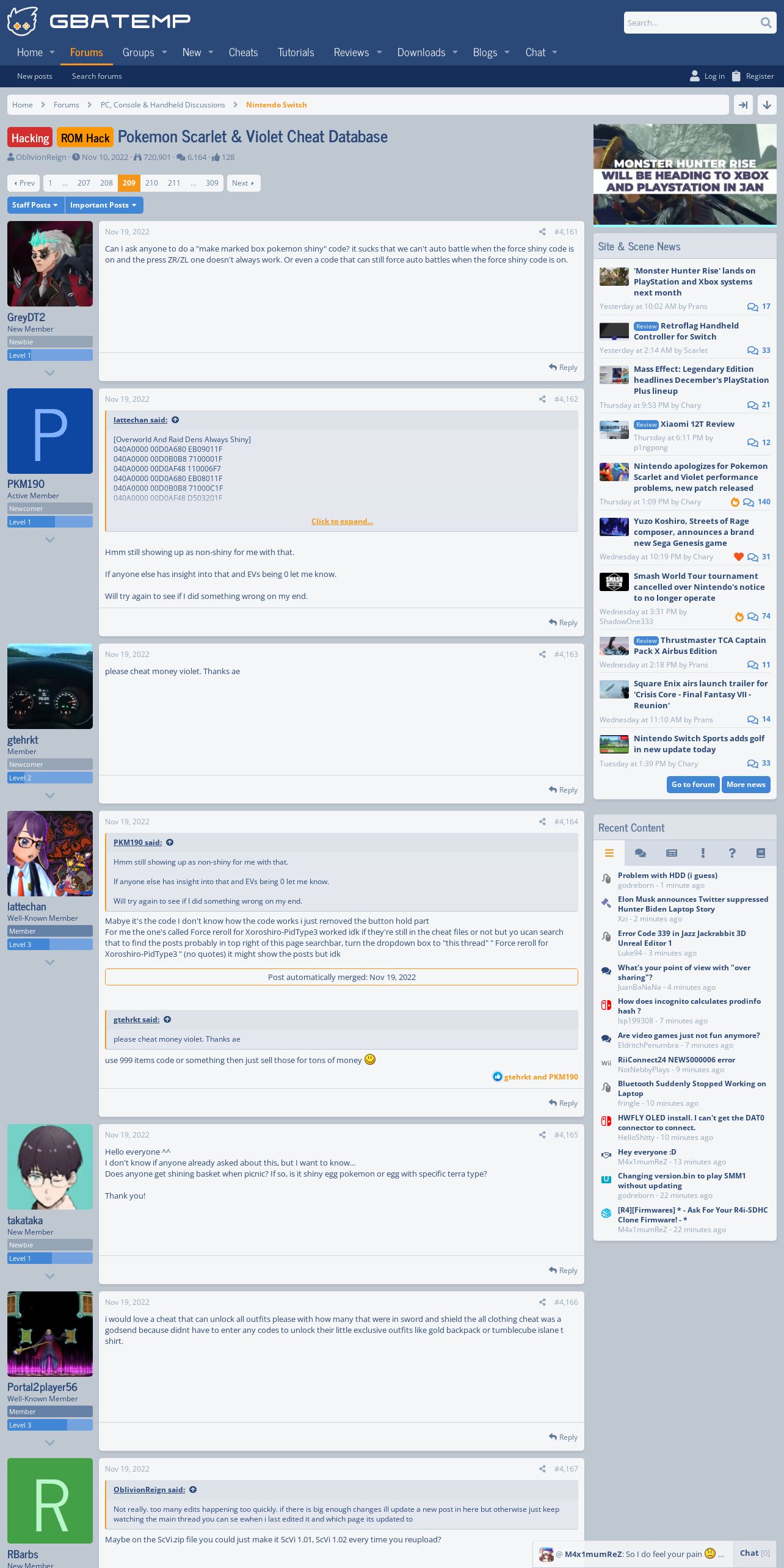Click the Register clipboard icon
The height and width of the screenshot is (1568, 784).
coord(736,76)
